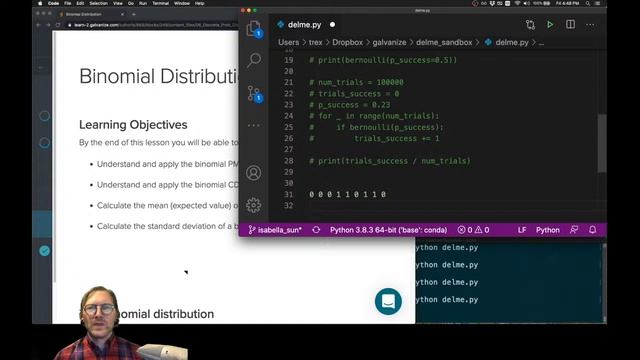Open the Explorer icon in VS Code activity bar
The width and height of the screenshot is (640, 360).
coord(254,29)
